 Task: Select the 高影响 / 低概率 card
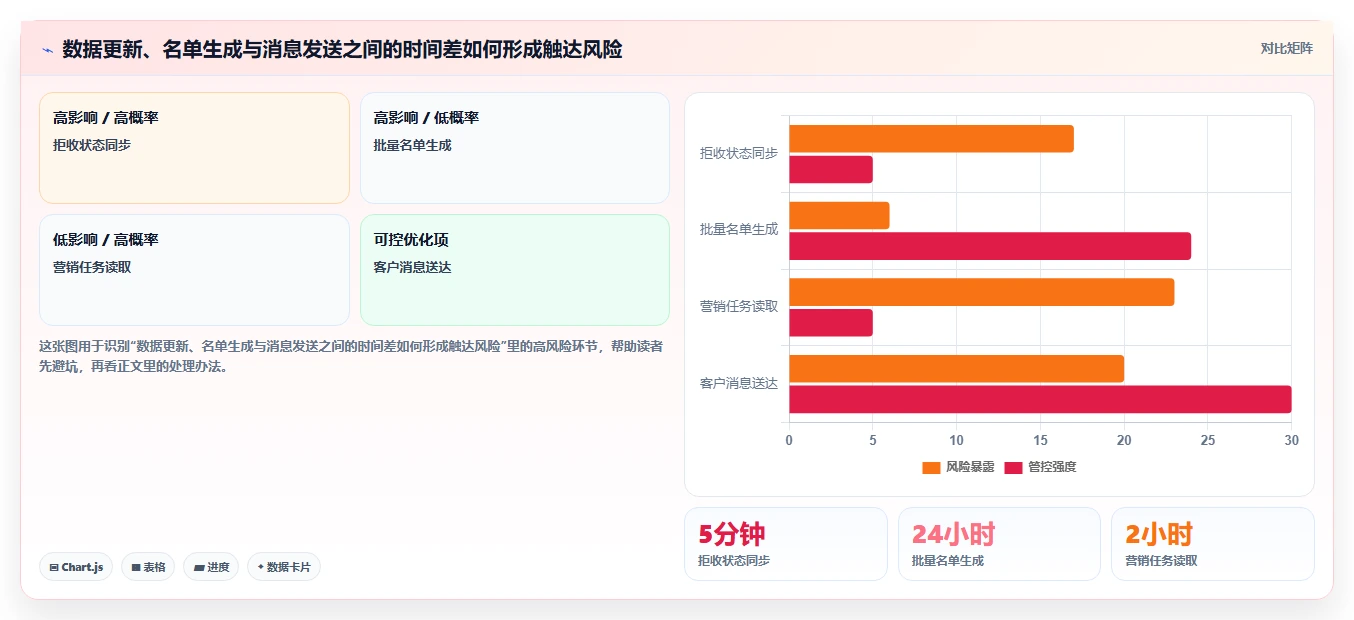coord(515,148)
